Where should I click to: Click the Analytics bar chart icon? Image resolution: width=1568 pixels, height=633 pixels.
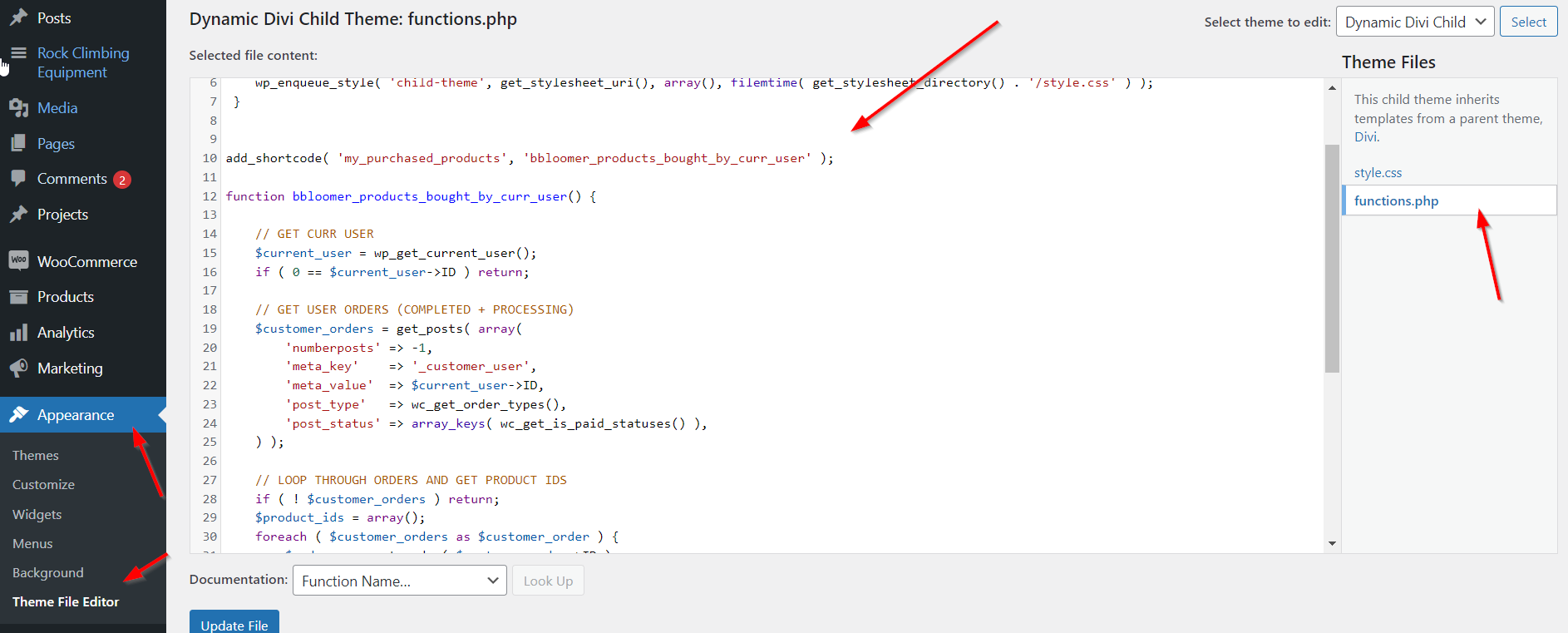[18, 333]
